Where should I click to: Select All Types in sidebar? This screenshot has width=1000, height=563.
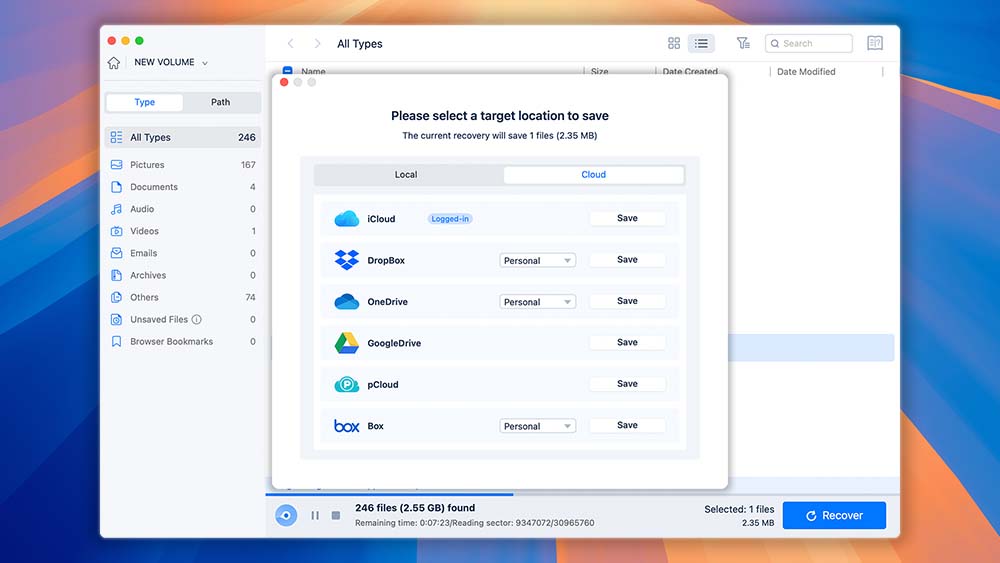coord(182,137)
